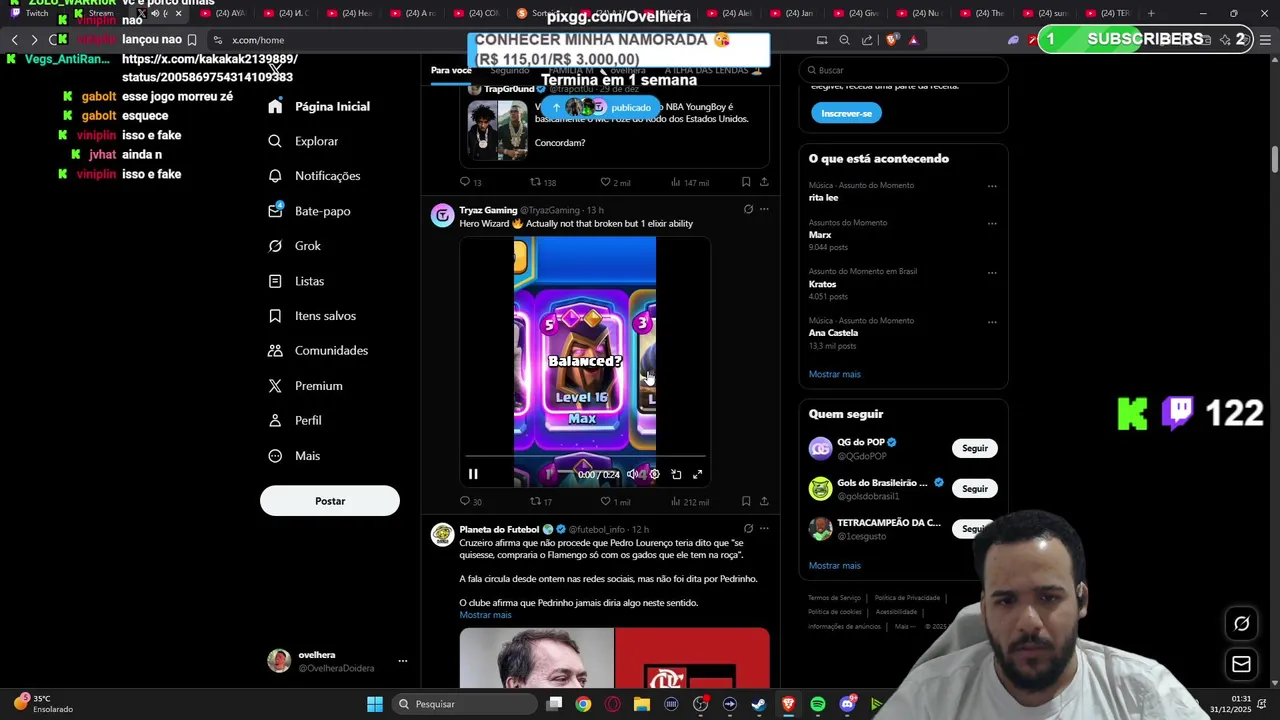Seek on the video progress bar
1280x720 pixels.
tap(585, 457)
